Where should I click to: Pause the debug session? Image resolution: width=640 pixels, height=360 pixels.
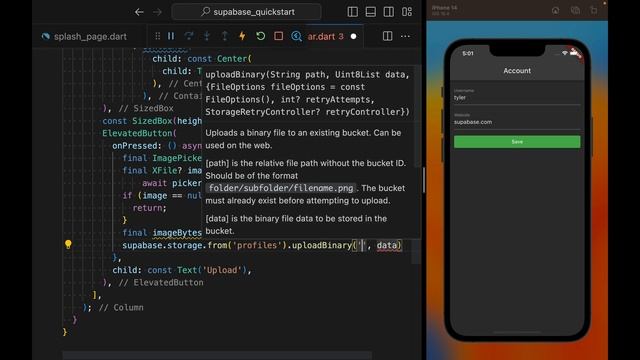(x=171, y=36)
